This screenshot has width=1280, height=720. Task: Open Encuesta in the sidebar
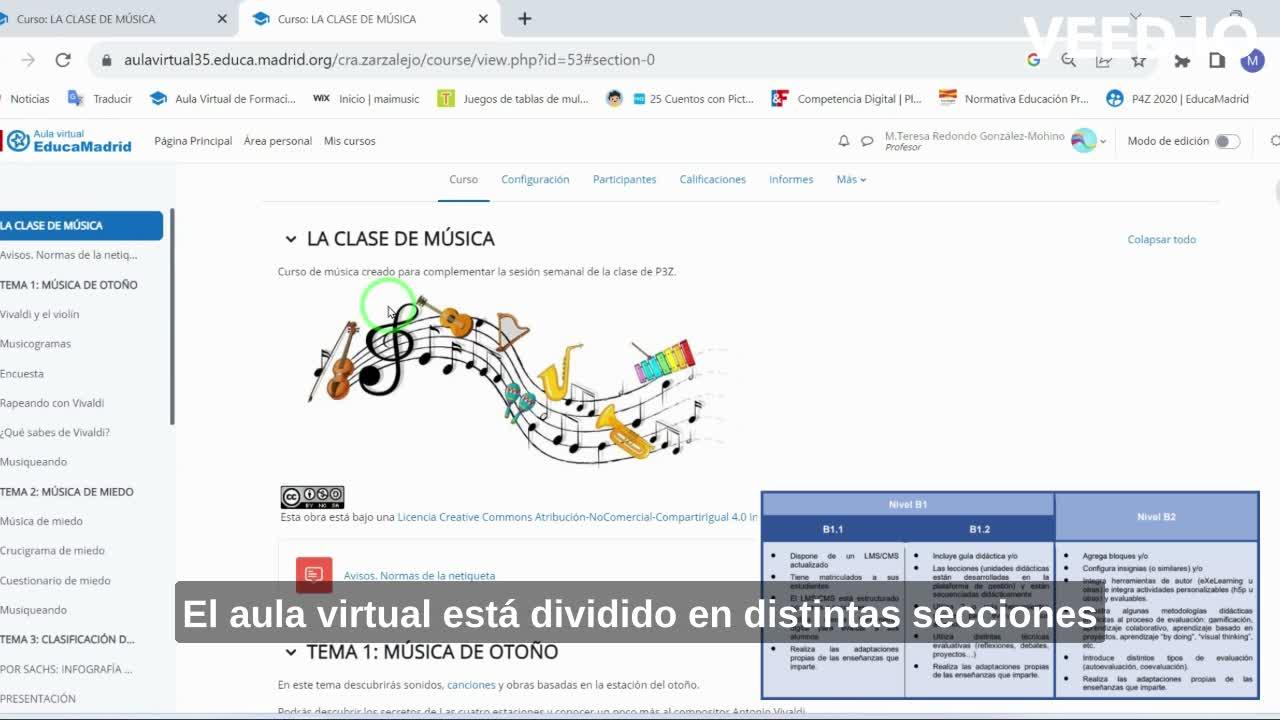22,374
